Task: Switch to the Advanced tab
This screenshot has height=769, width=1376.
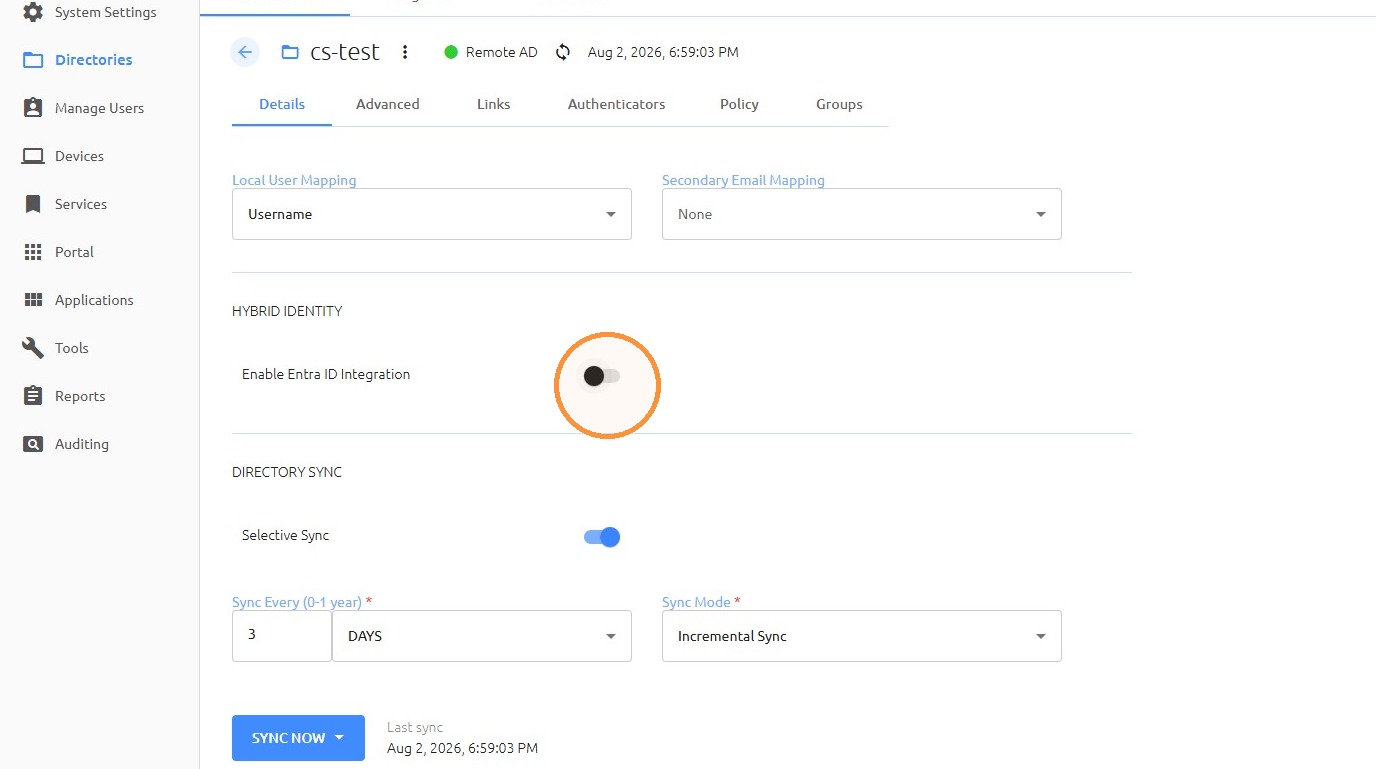Action: pyautogui.click(x=388, y=104)
